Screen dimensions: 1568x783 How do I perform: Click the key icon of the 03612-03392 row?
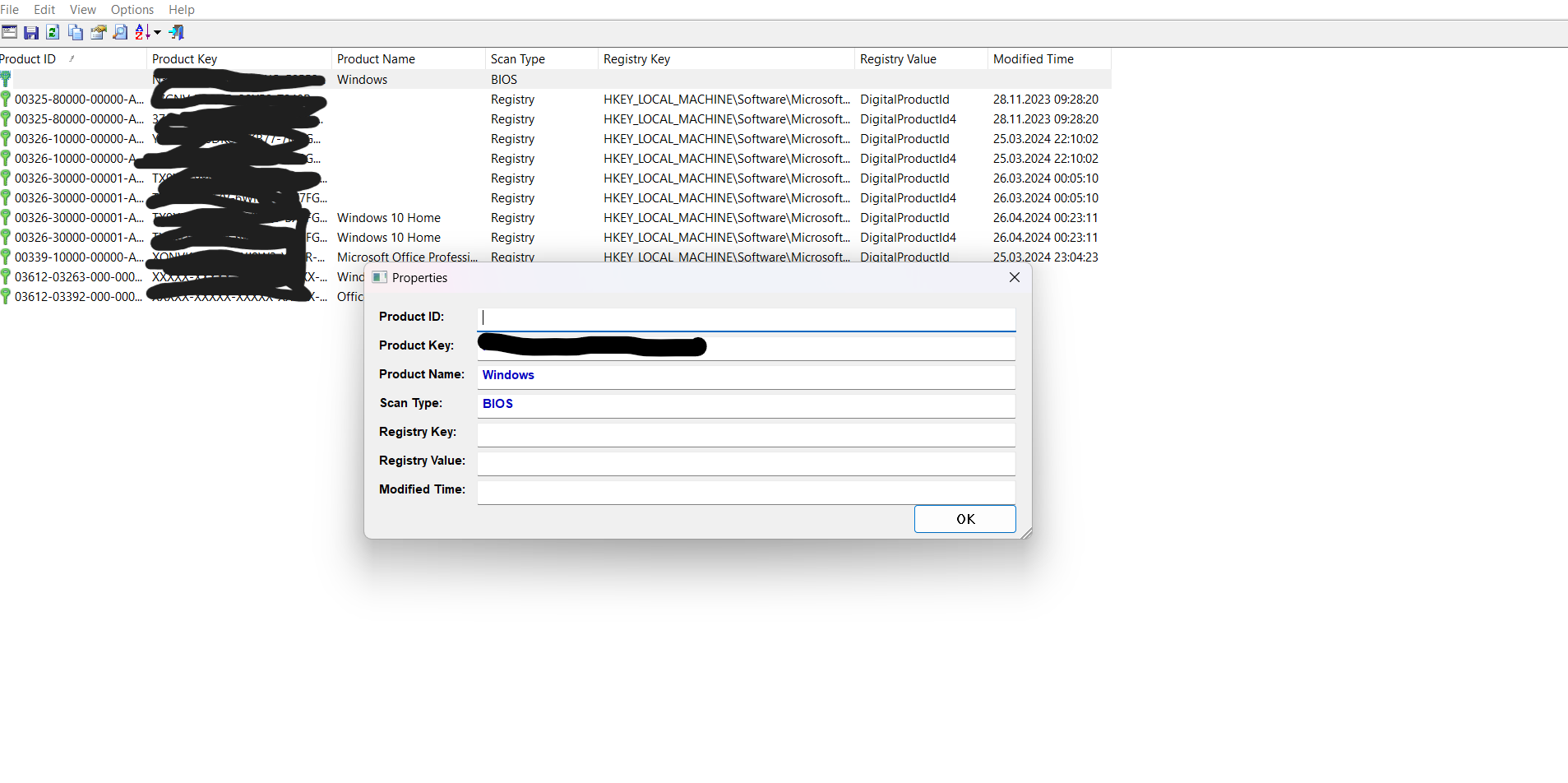6,296
